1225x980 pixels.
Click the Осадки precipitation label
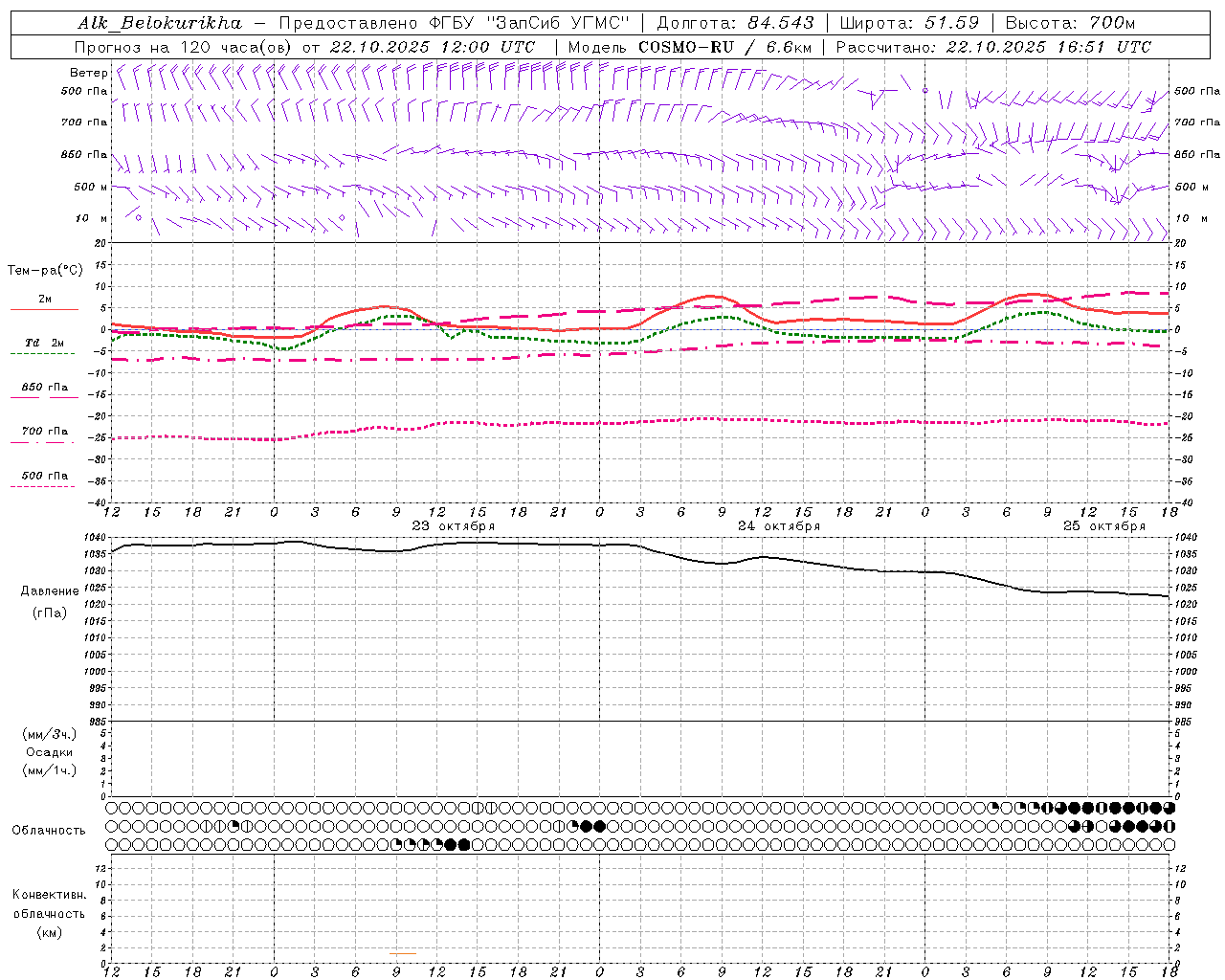click(x=50, y=752)
